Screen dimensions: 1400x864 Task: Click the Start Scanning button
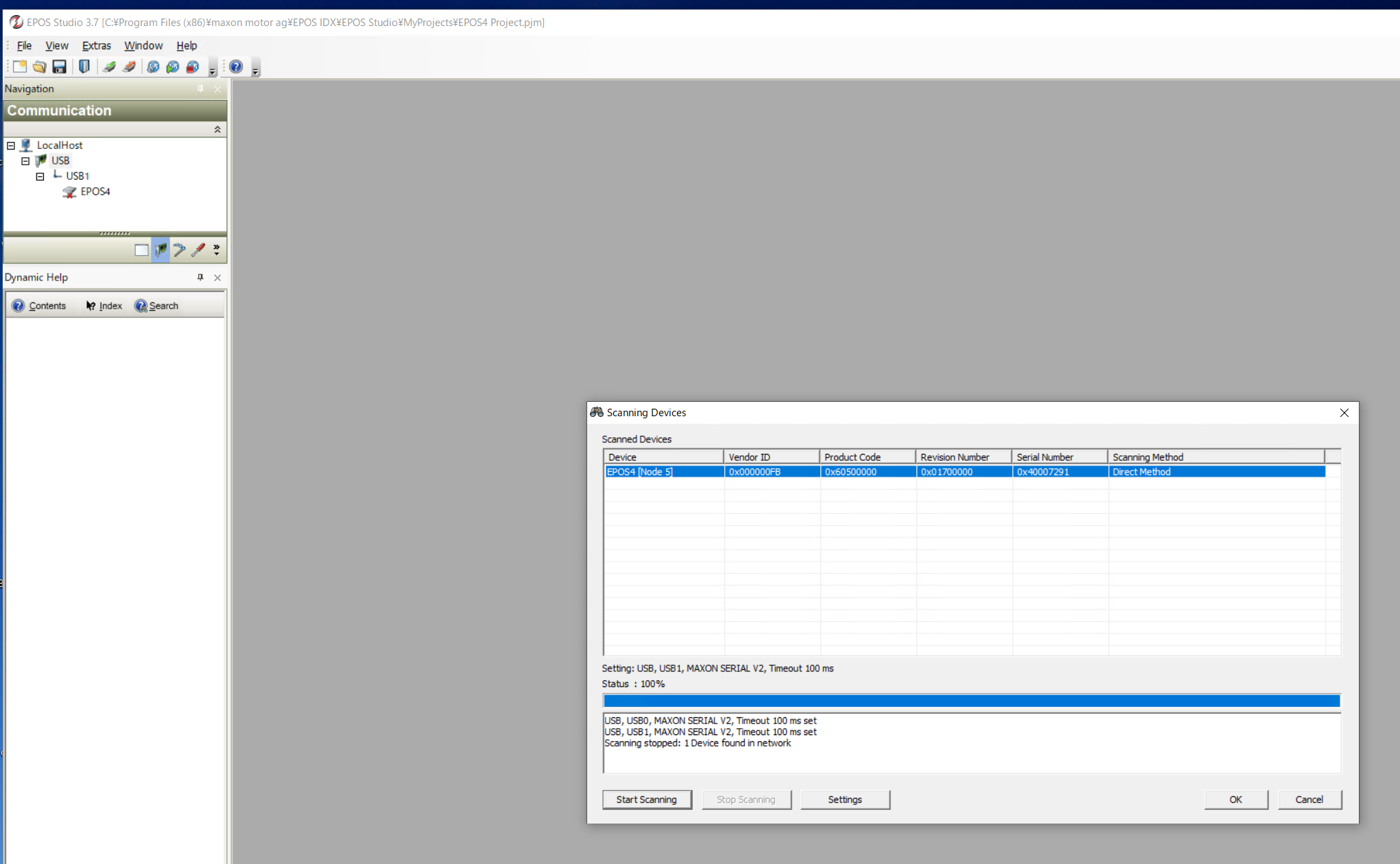[646, 800]
